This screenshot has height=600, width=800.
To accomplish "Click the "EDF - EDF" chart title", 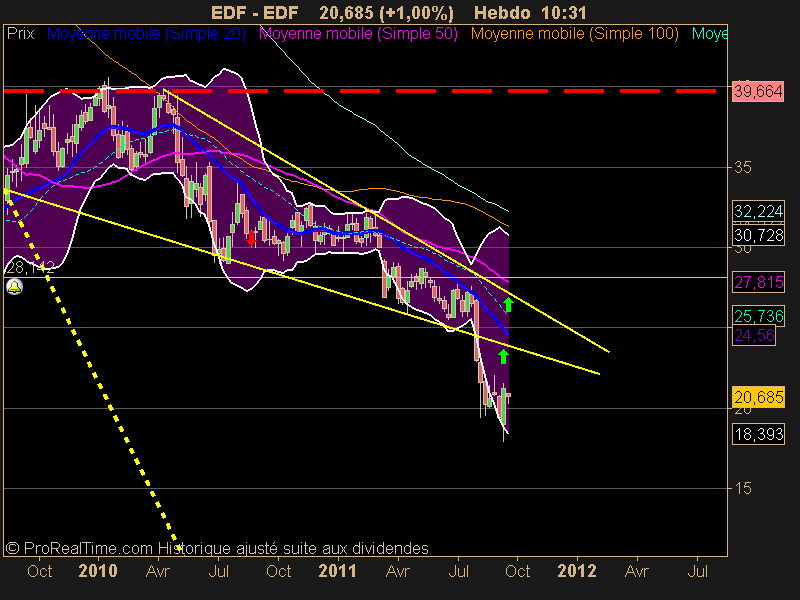I will [x=255, y=13].
